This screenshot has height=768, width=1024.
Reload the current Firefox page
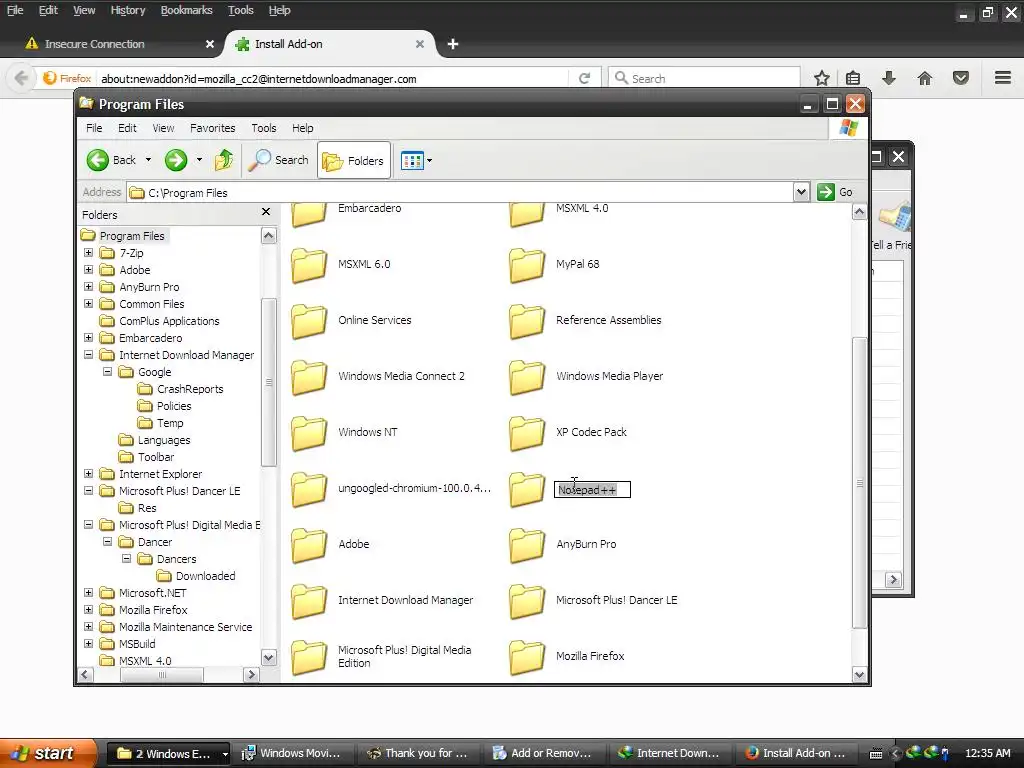click(584, 78)
